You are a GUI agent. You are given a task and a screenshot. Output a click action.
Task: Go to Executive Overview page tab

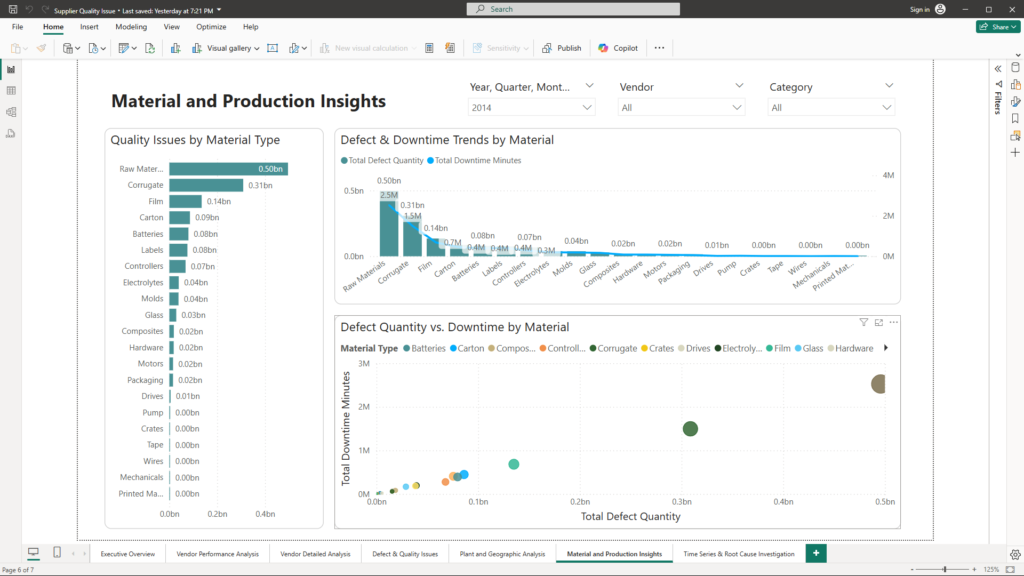pos(128,553)
